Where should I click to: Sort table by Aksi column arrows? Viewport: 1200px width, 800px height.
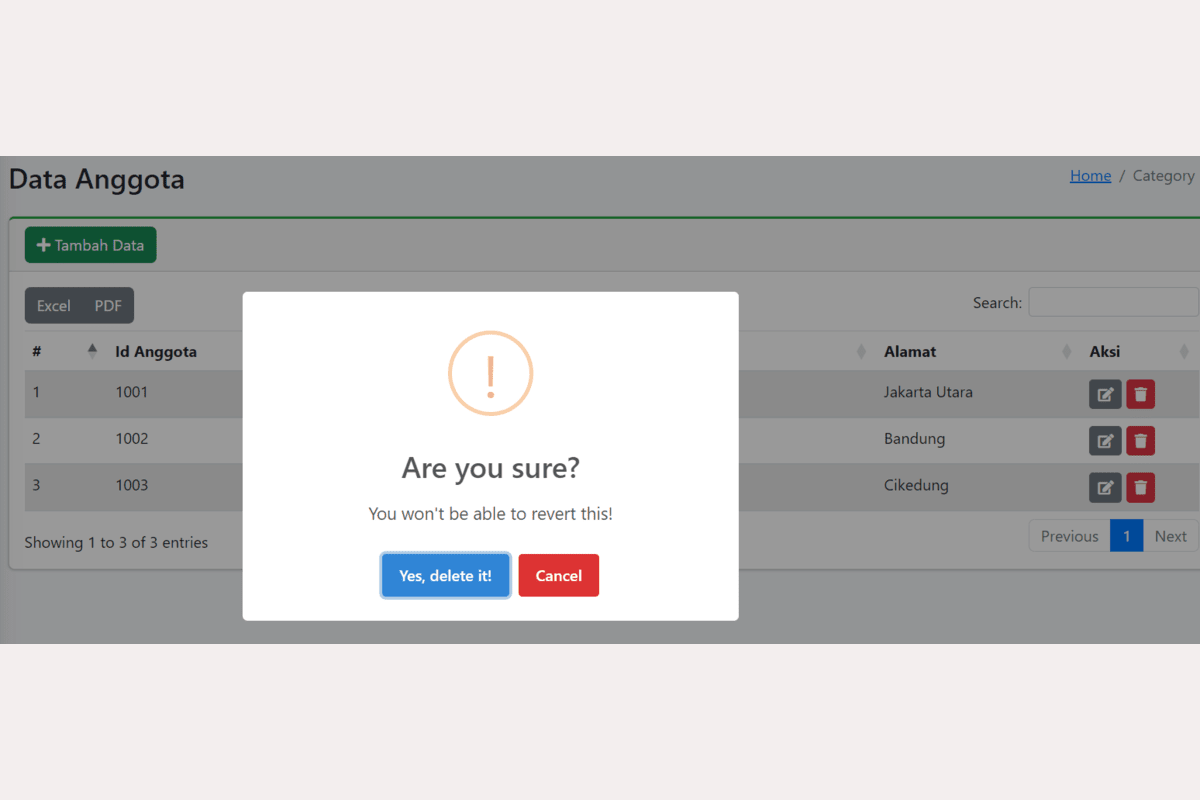[1184, 352]
